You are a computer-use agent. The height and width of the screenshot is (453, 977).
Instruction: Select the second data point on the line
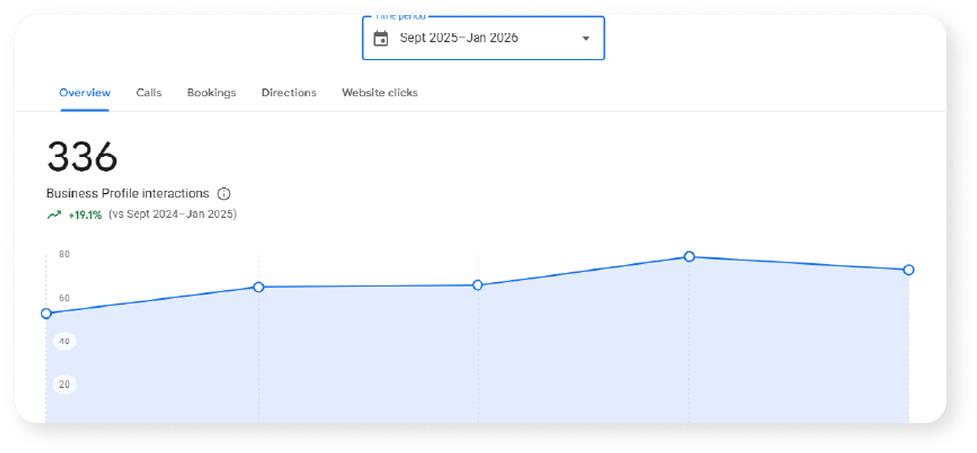259,287
